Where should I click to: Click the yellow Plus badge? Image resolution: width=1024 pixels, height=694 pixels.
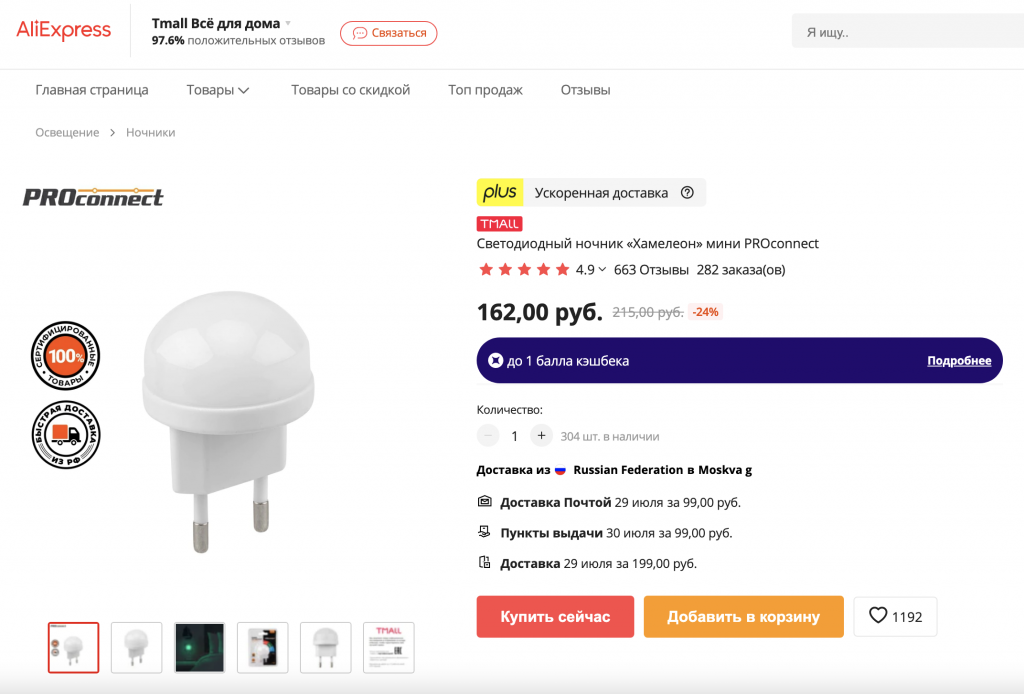click(x=500, y=193)
